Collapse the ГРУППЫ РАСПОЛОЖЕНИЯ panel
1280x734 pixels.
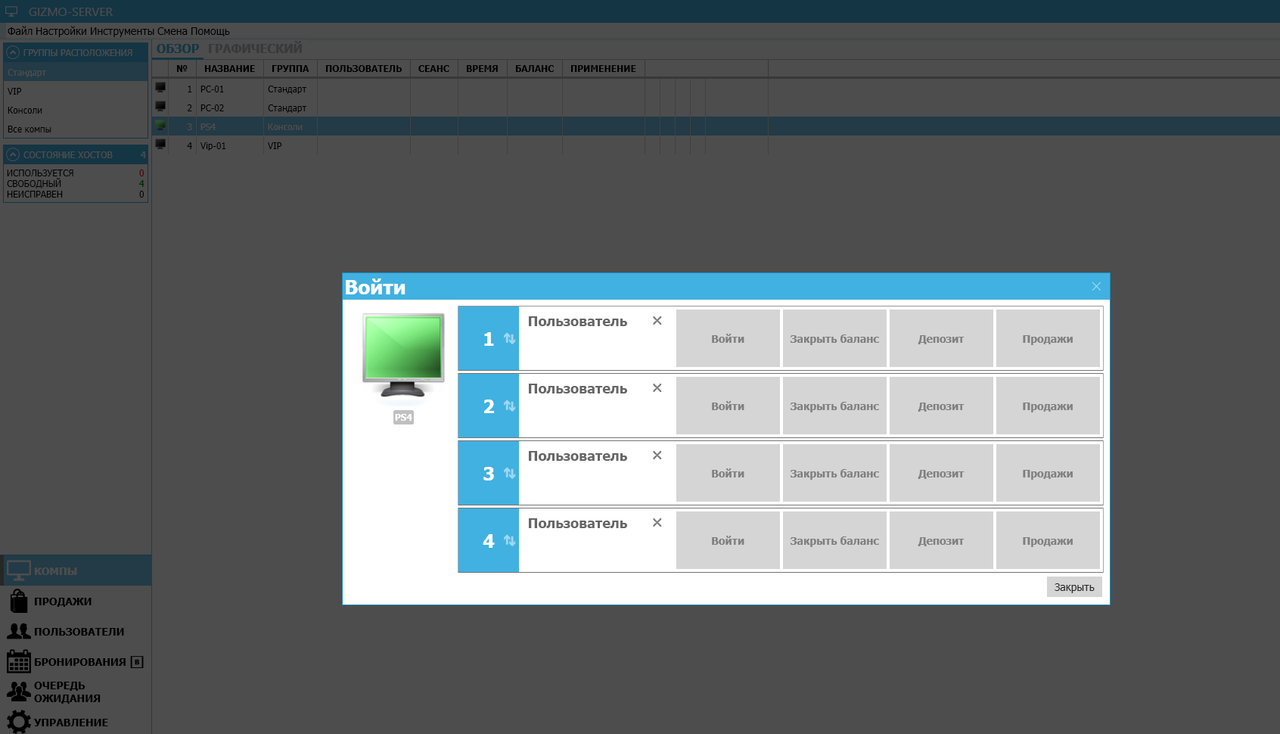point(13,52)
